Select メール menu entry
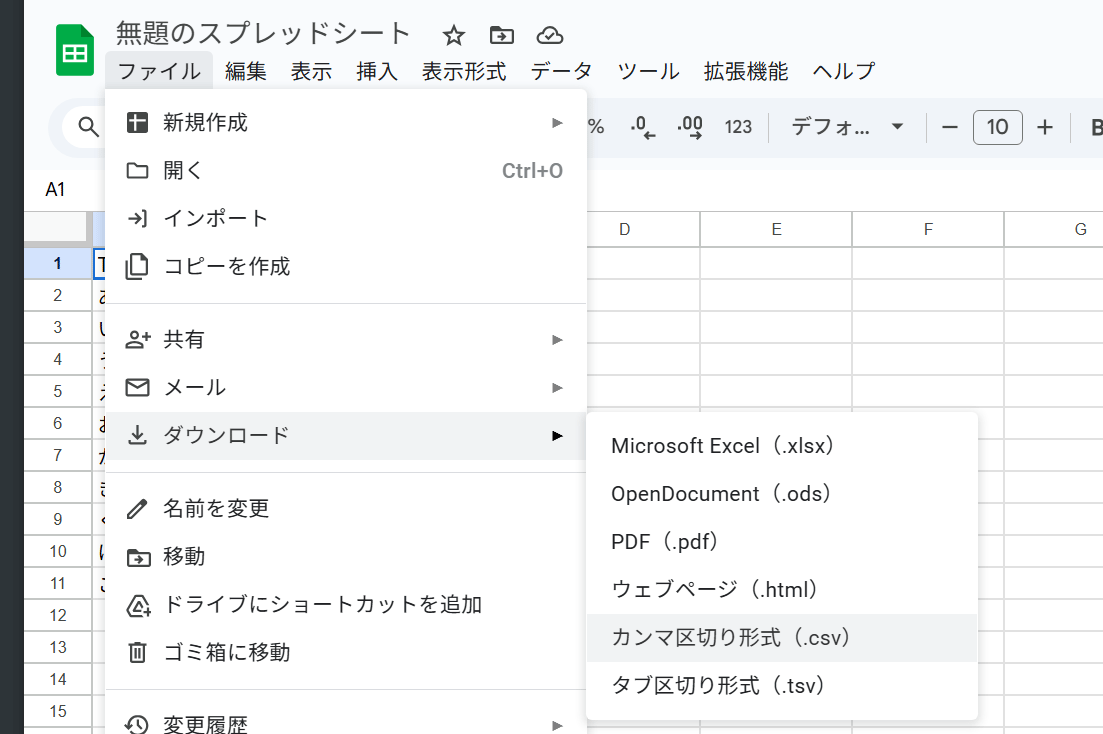 (345, 387)
